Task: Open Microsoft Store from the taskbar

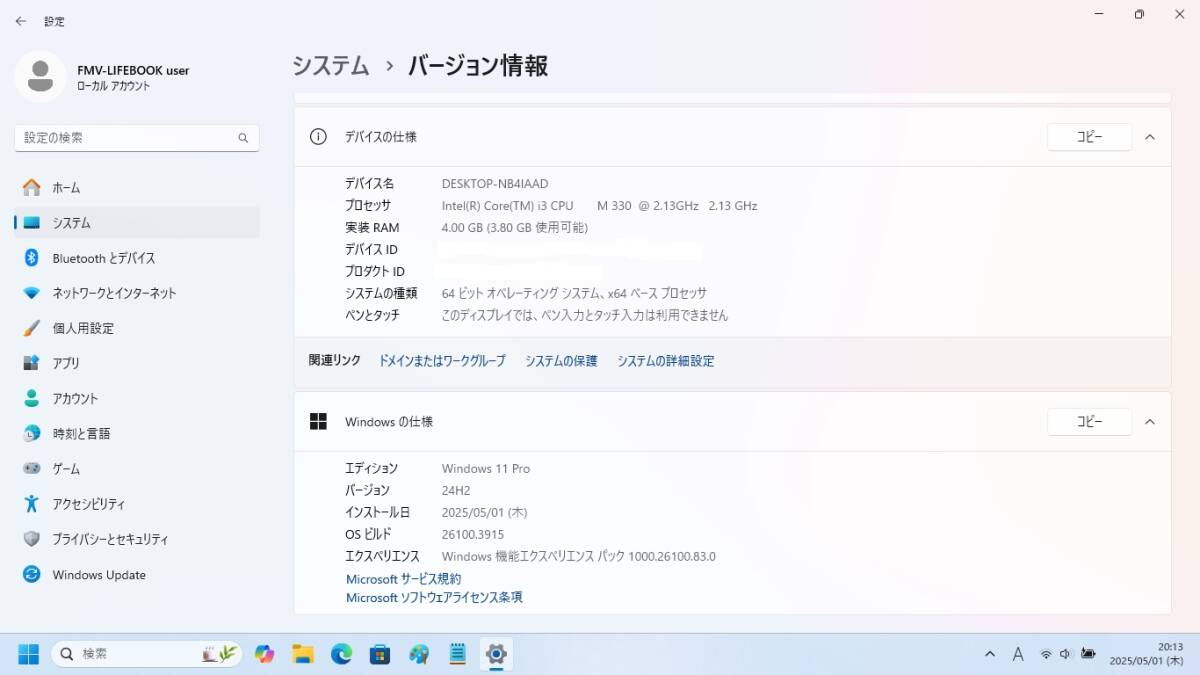Action: point(380,654)
